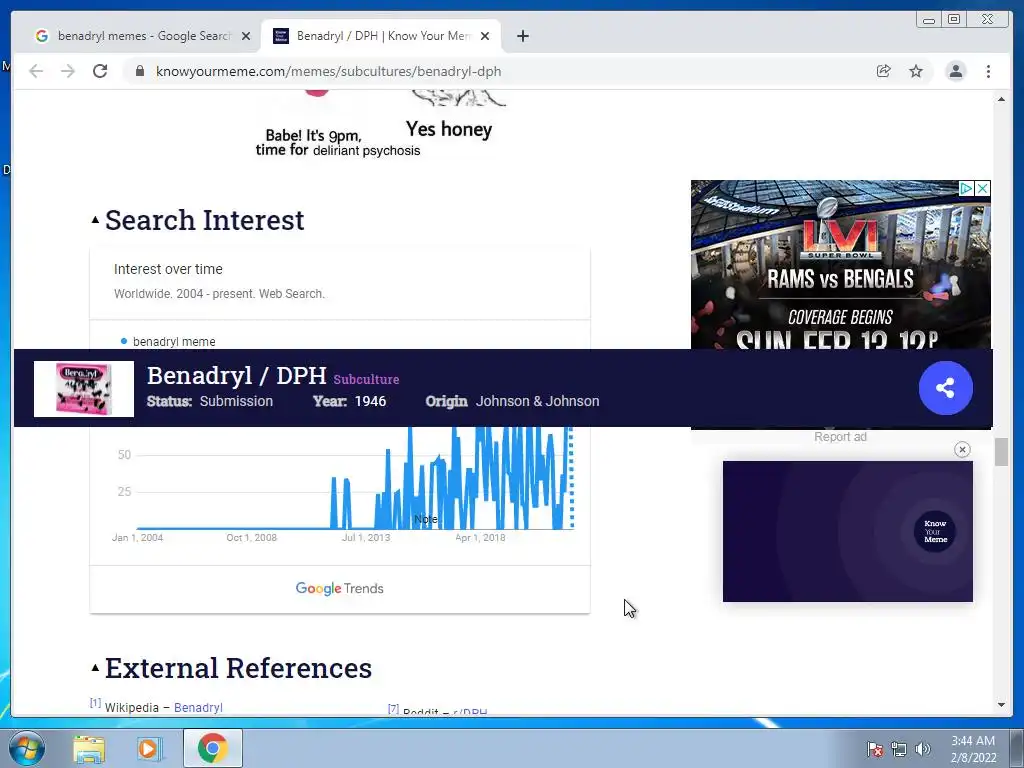
Task: Click the AdChoices icon on the Super Bowl ad
Action: point(966,189)
